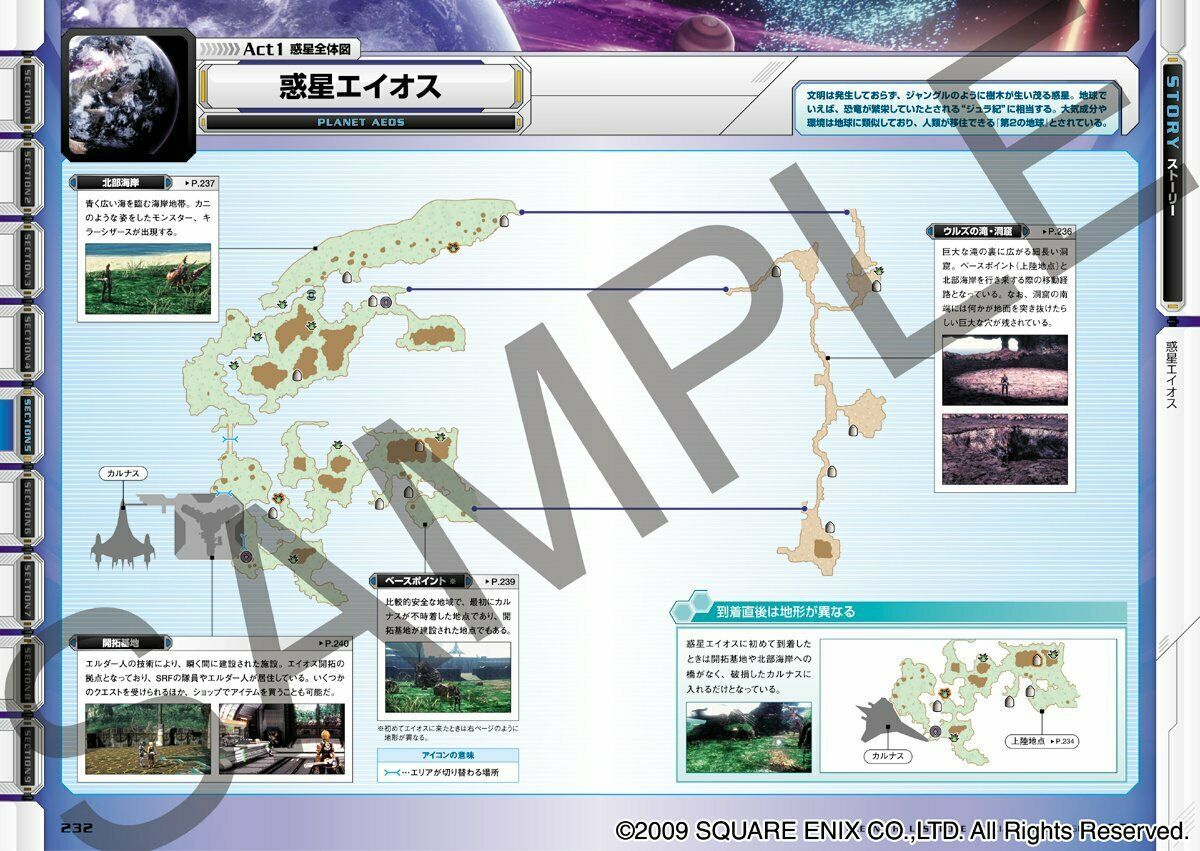Open the right 開拓基地 shop interior screenshot
Image resolution: width=1200 pixels, height=851 pixels.
click(x=281, y=739)
